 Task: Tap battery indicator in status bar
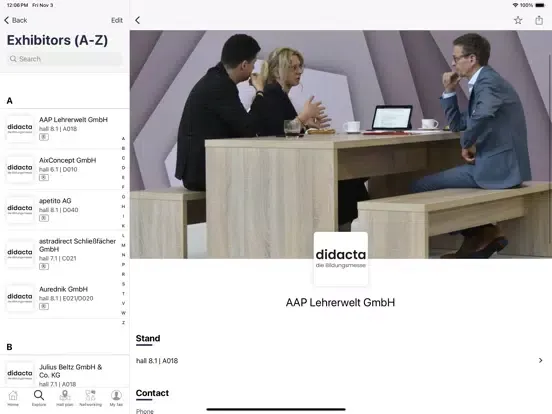540,5
